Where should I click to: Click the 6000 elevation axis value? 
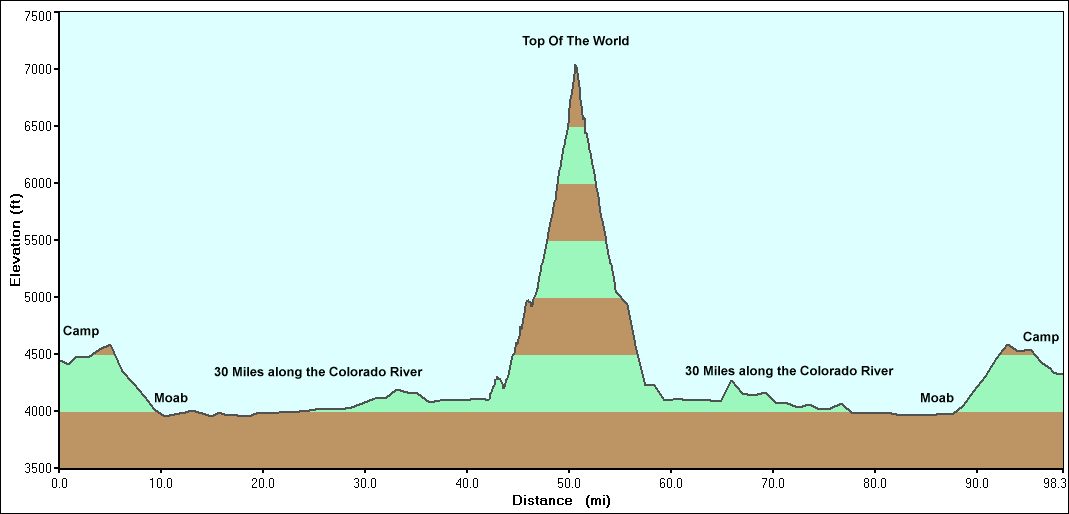[38, 183]
